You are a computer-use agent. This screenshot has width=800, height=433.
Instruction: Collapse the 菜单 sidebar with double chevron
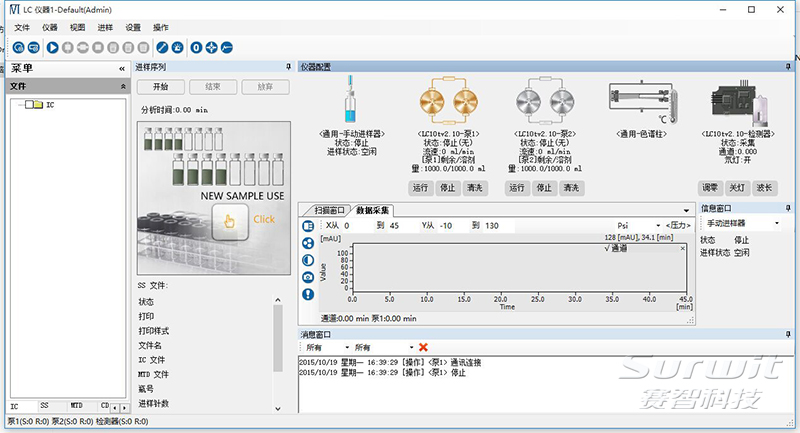121,68
